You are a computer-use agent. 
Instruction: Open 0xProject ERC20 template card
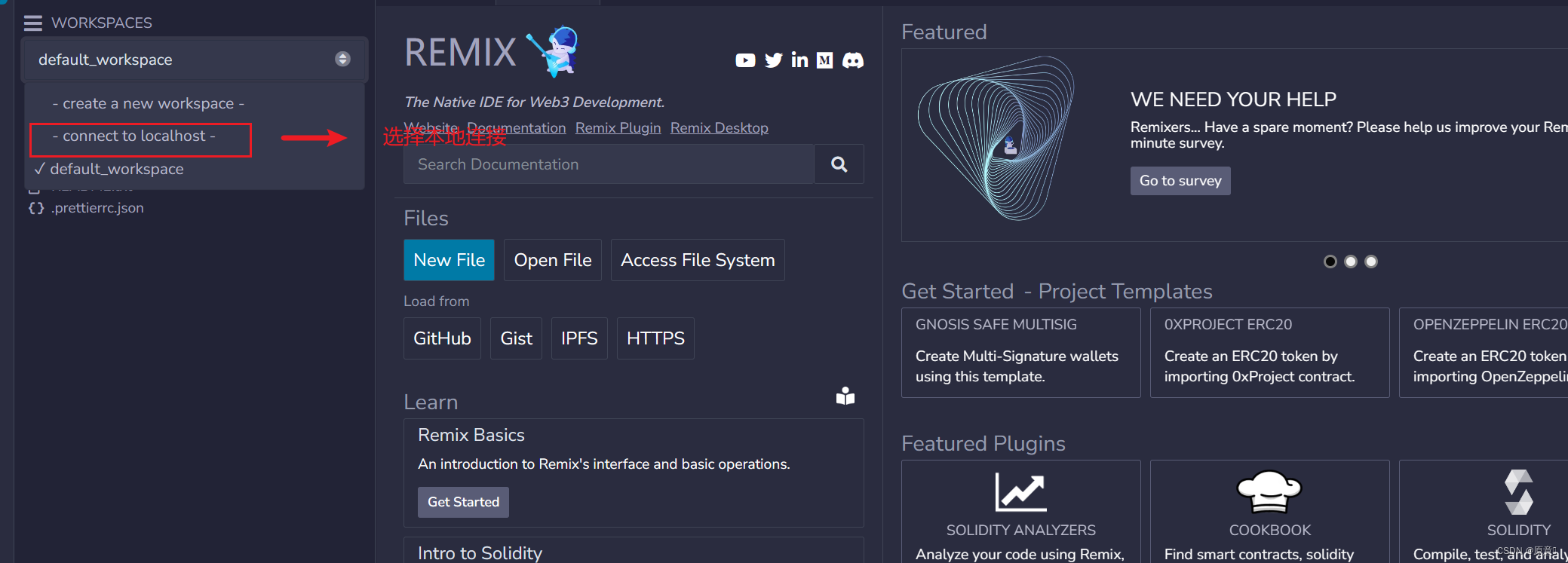coord(1269,352)
